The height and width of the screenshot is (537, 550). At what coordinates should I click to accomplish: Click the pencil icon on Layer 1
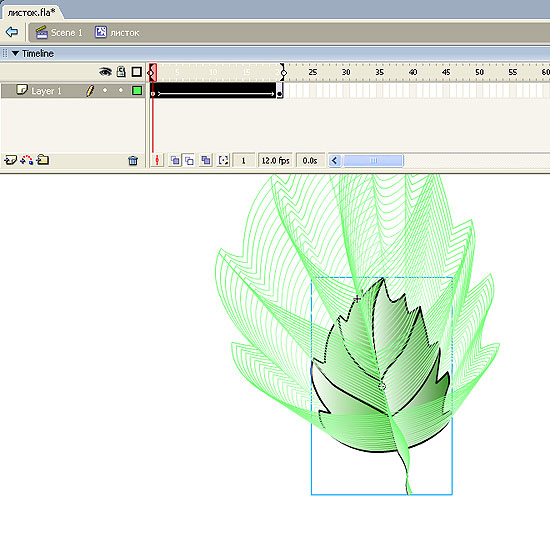90,90
